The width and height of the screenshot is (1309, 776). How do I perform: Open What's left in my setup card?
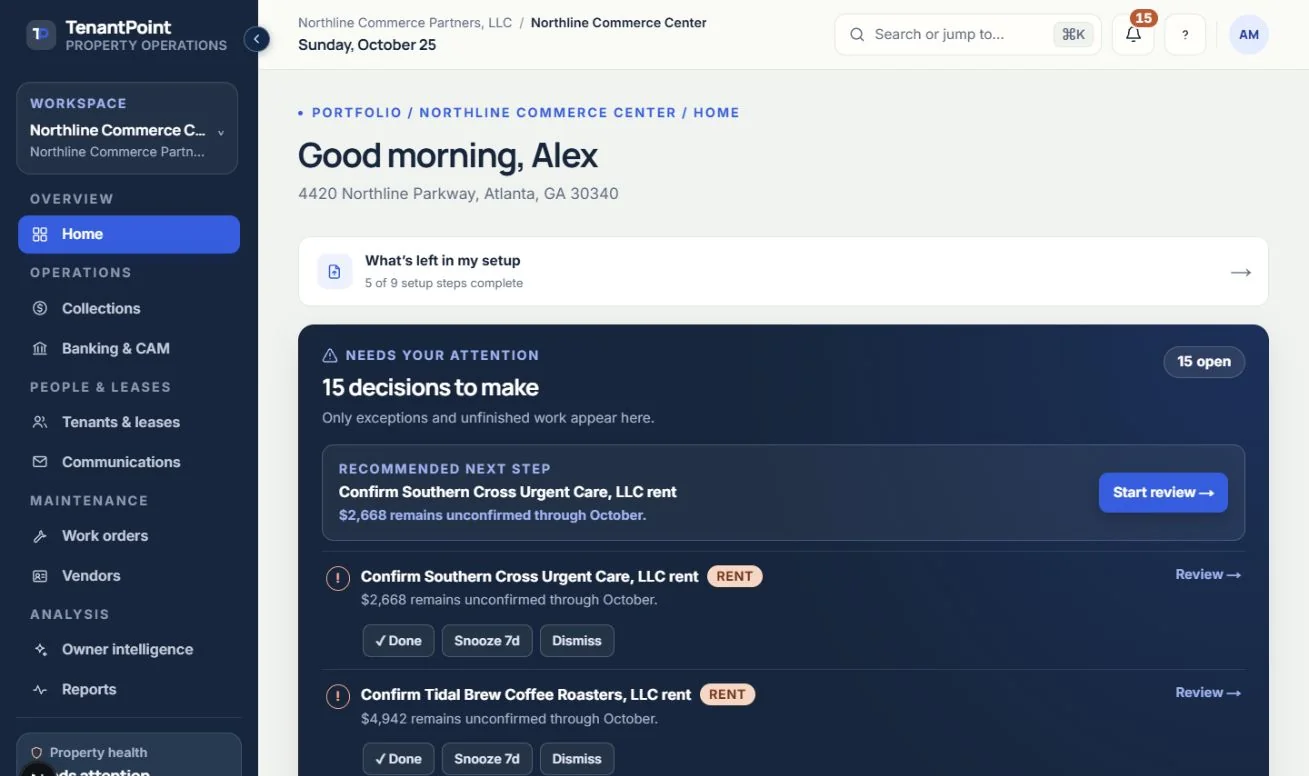(783, 271)
